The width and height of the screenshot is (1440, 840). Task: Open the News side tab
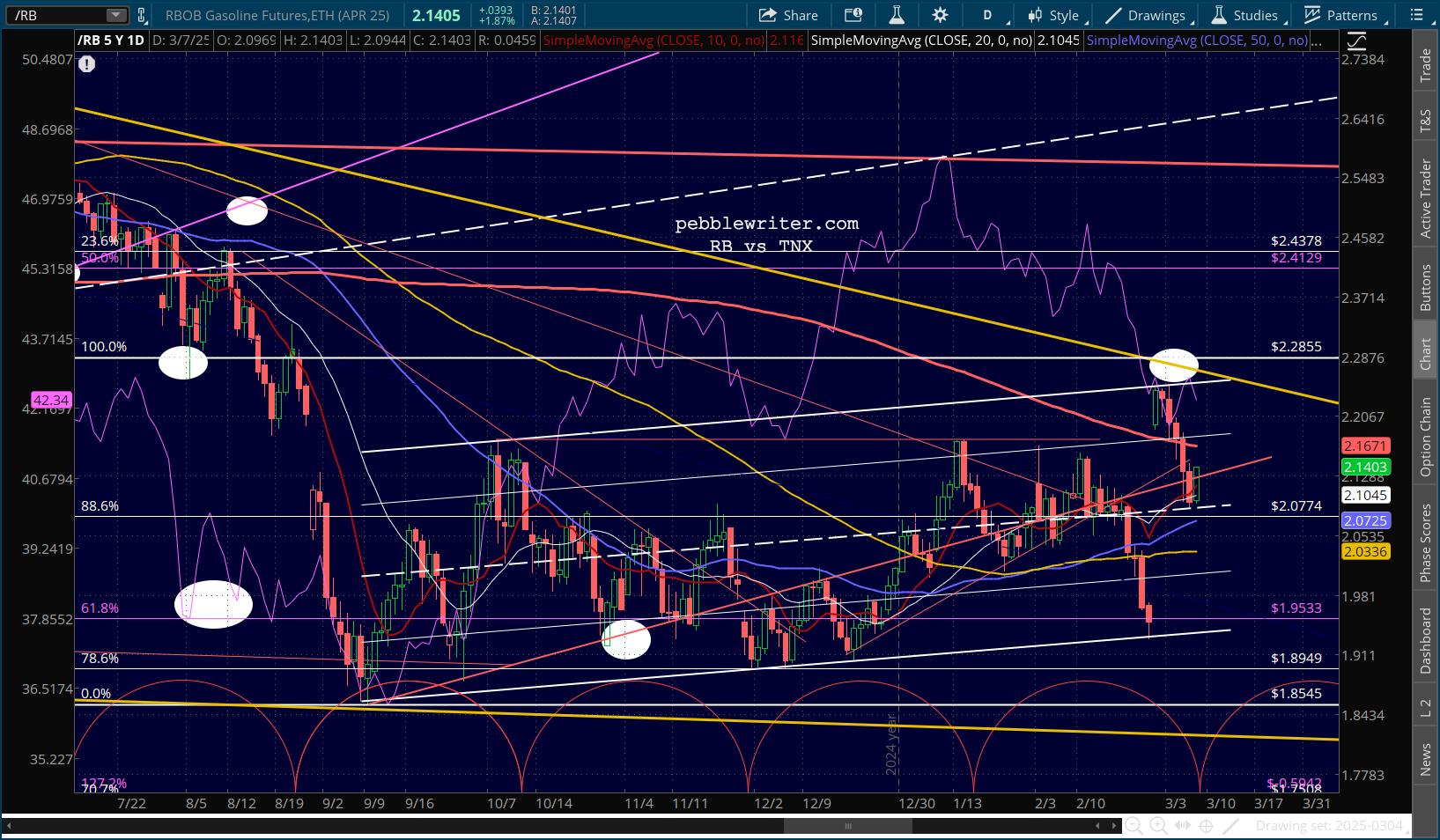point(1425,760)
